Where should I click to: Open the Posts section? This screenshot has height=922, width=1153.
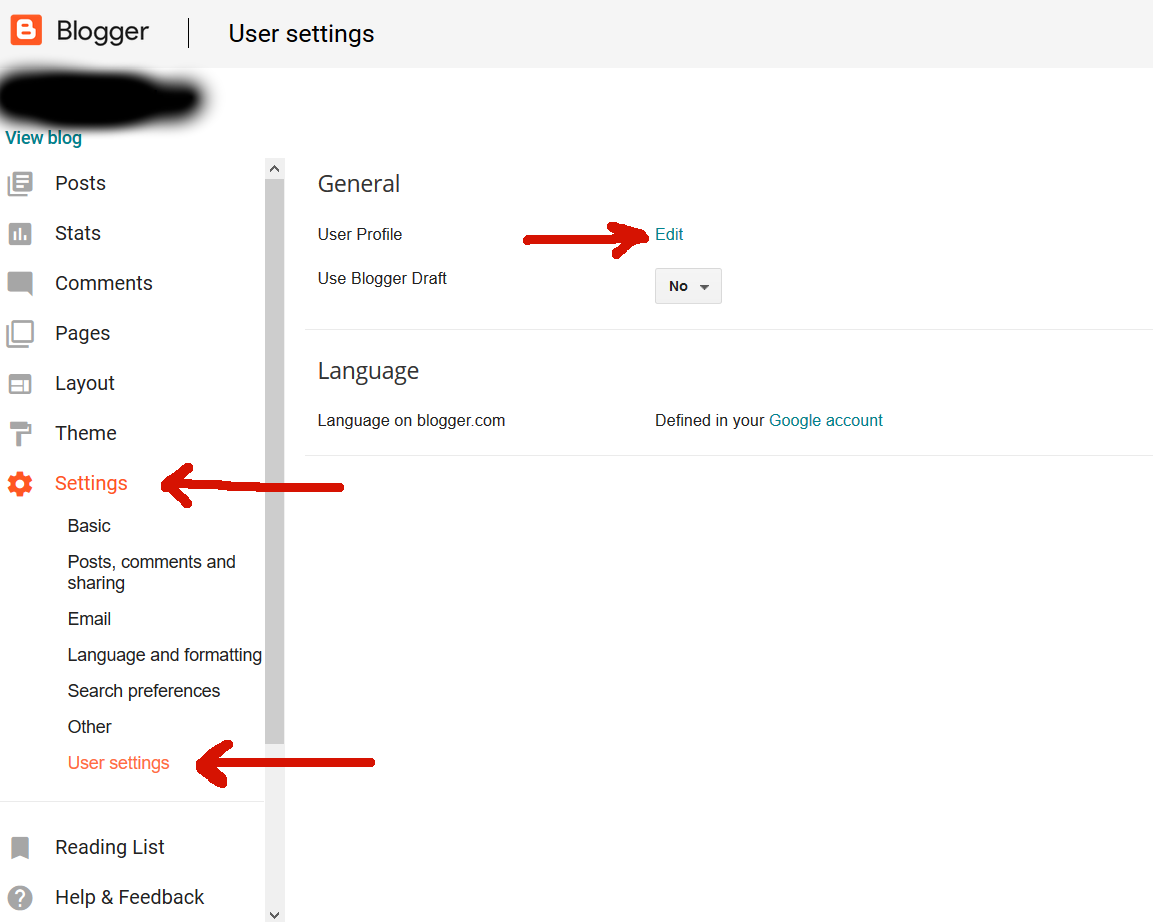point(80,183)
